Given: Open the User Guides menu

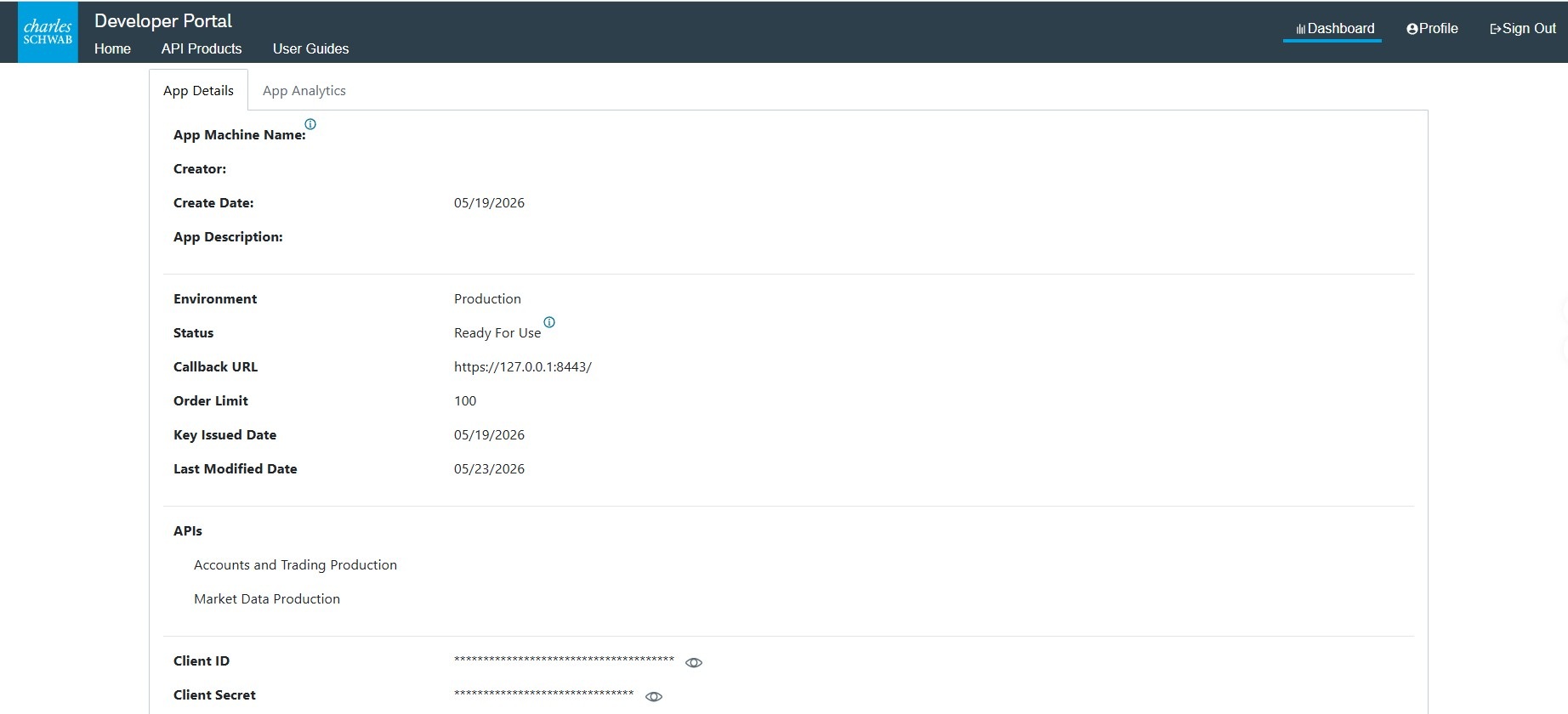Looking at the screenshot, I should click(x=310, y=49).
